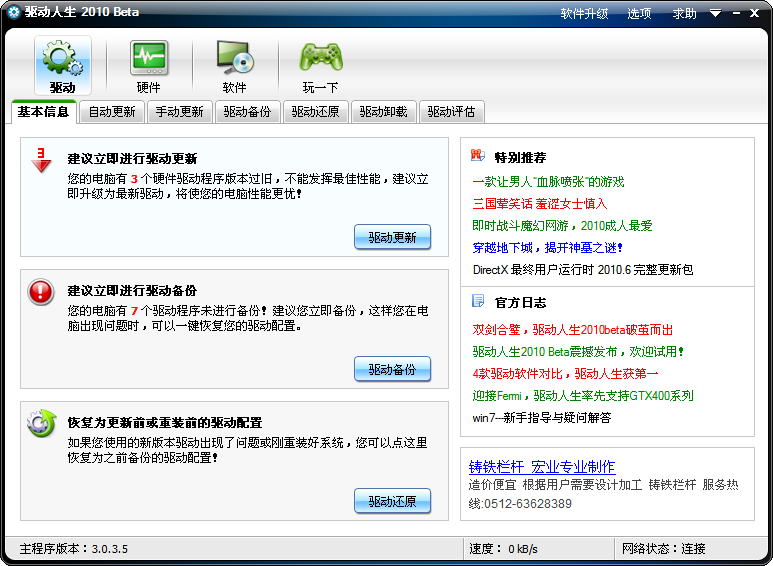Click the app logo in title bar

[14, 12]
